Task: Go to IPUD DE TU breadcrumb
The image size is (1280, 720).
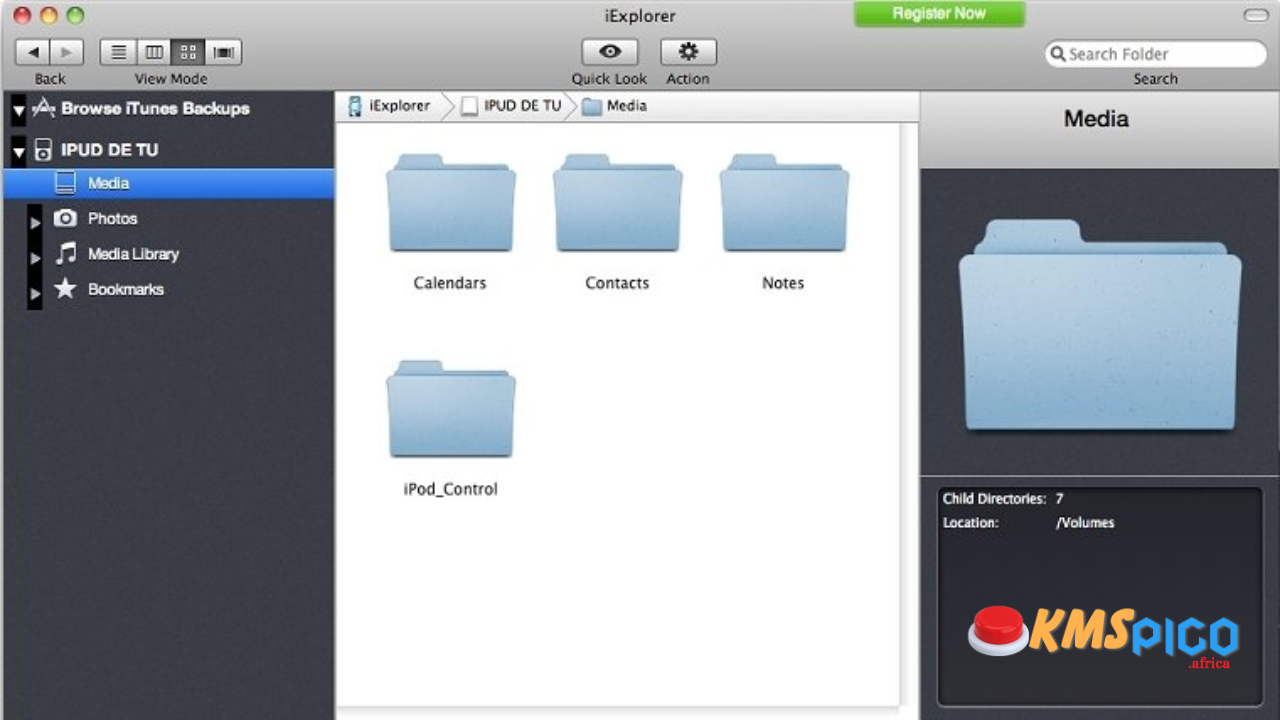Action: (x=511, y=105)
